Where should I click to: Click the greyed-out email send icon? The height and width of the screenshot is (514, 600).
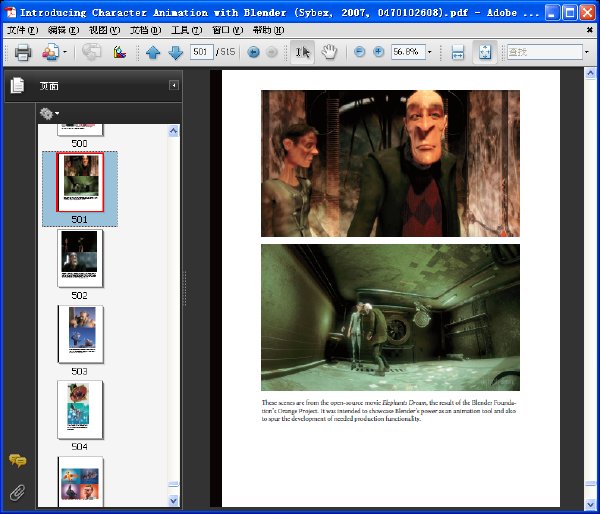91,52
